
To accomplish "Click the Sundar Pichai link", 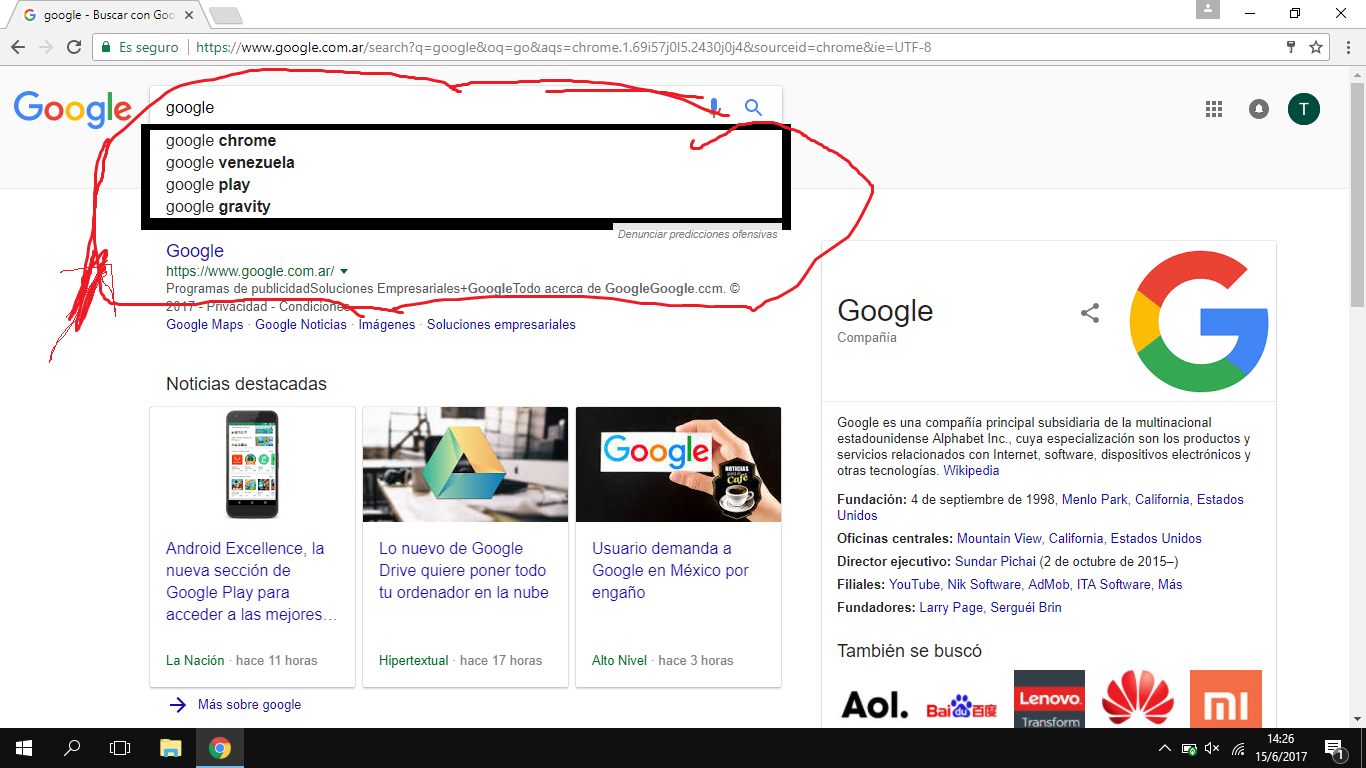I will point(995,561).
